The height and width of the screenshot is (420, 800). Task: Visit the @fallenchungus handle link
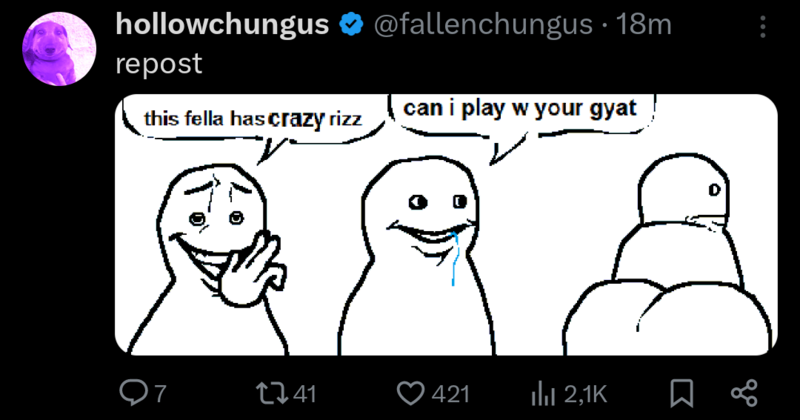(x=483, y=24)
